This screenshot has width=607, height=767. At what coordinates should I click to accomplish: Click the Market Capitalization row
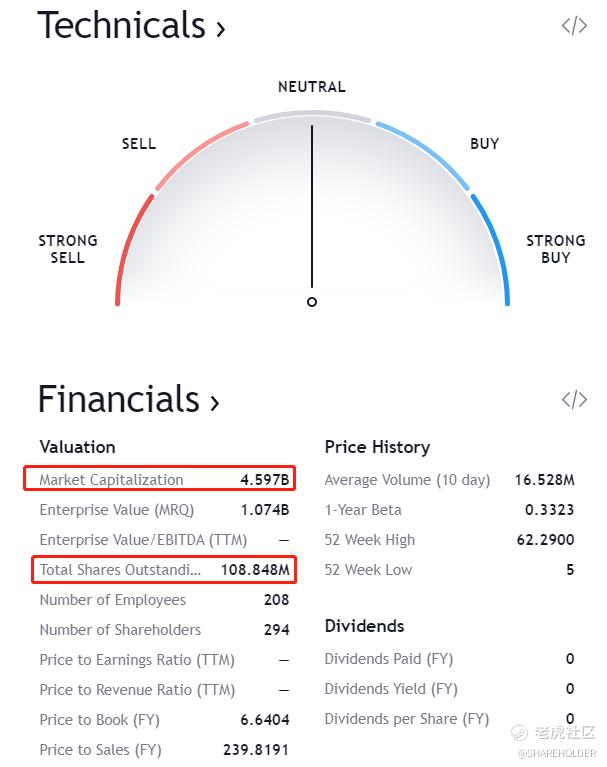159,478
